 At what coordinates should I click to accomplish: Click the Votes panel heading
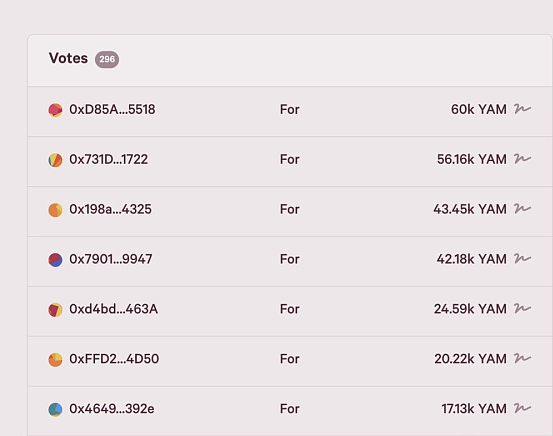point(68,58)
